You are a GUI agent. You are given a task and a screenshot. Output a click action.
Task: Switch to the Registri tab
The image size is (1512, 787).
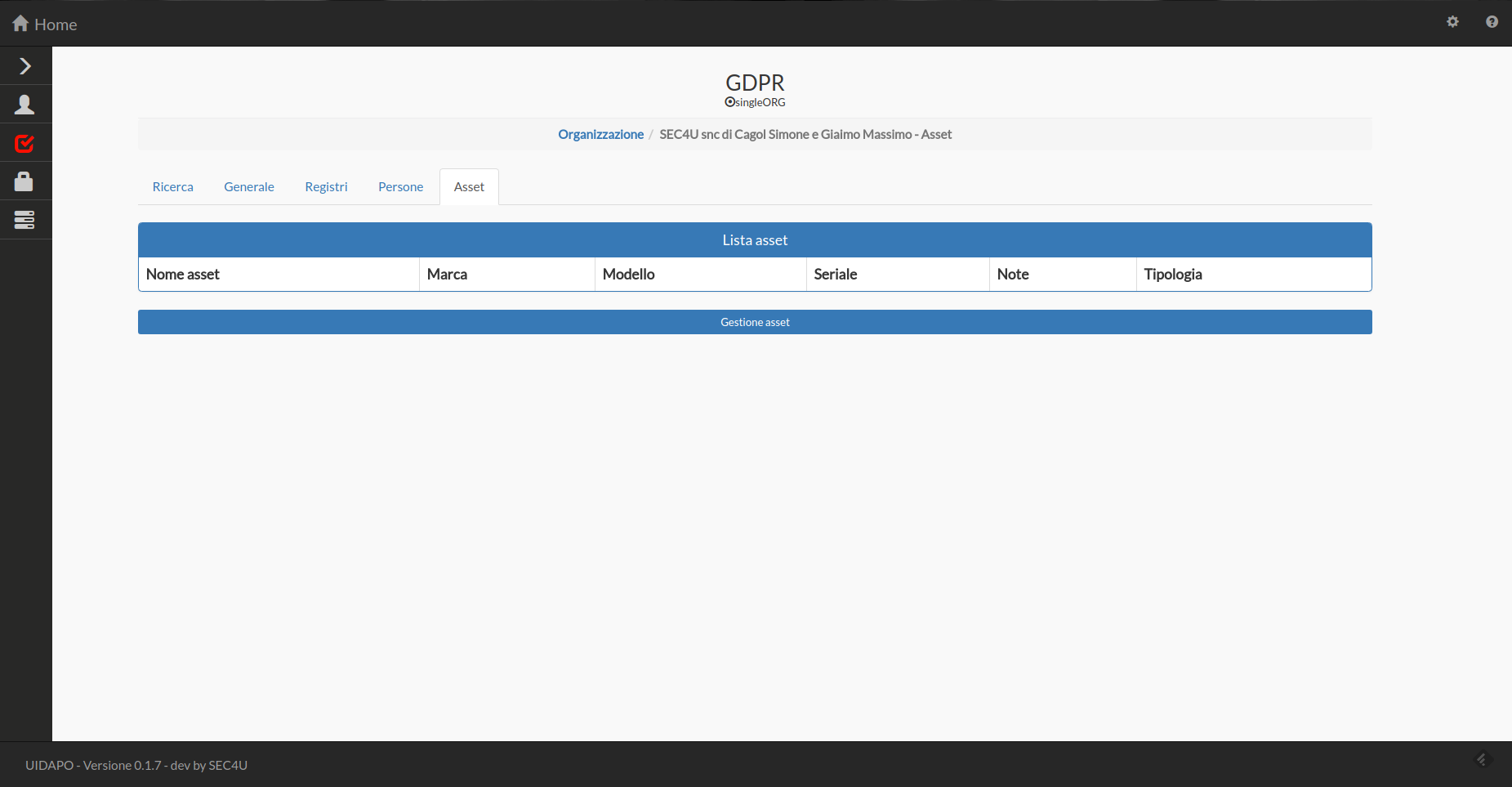point(326,187)
